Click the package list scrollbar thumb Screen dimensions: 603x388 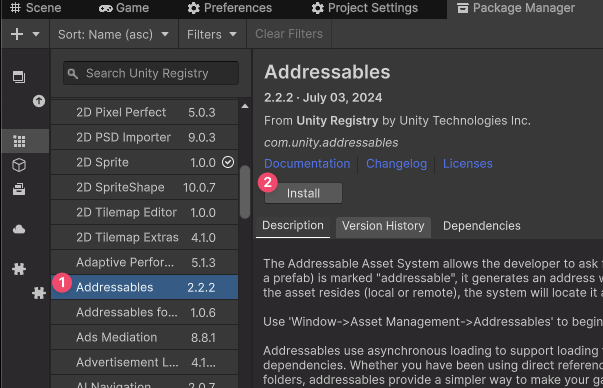tap(245, 192)
